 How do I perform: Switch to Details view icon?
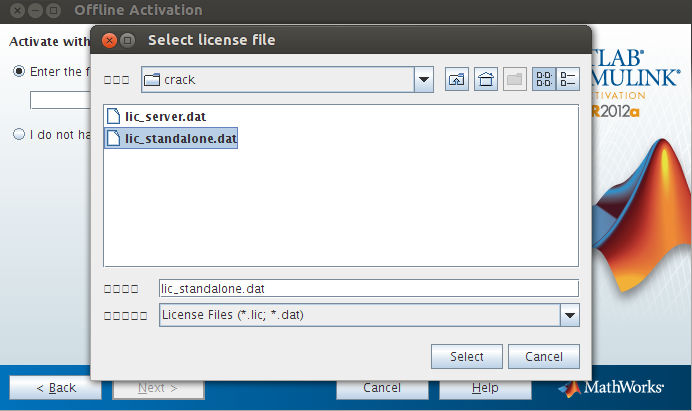point(568,80)
